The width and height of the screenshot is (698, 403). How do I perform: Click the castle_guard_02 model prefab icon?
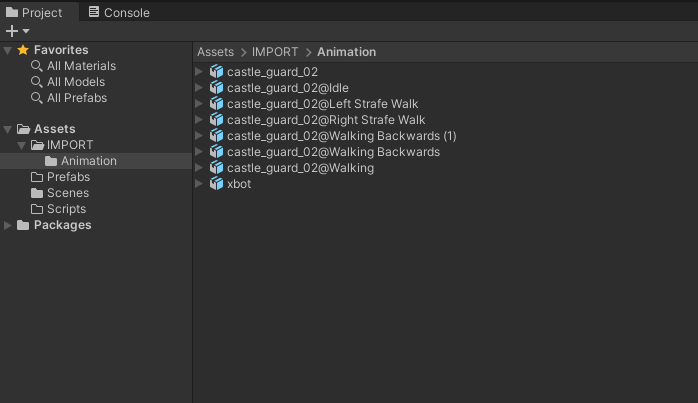[217, 72]
